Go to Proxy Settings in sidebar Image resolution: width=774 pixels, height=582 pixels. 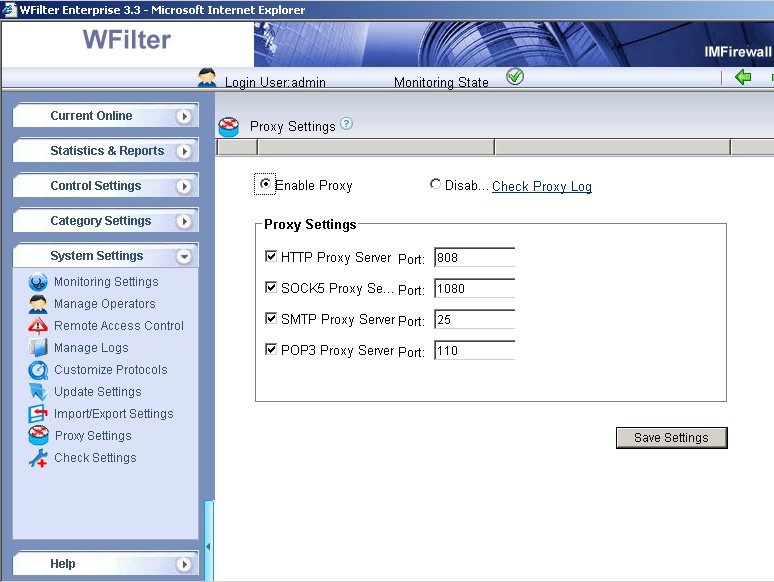point(93,436)
